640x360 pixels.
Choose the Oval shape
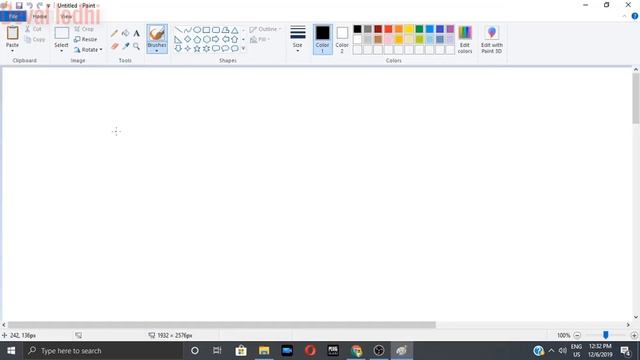[197, 30]
